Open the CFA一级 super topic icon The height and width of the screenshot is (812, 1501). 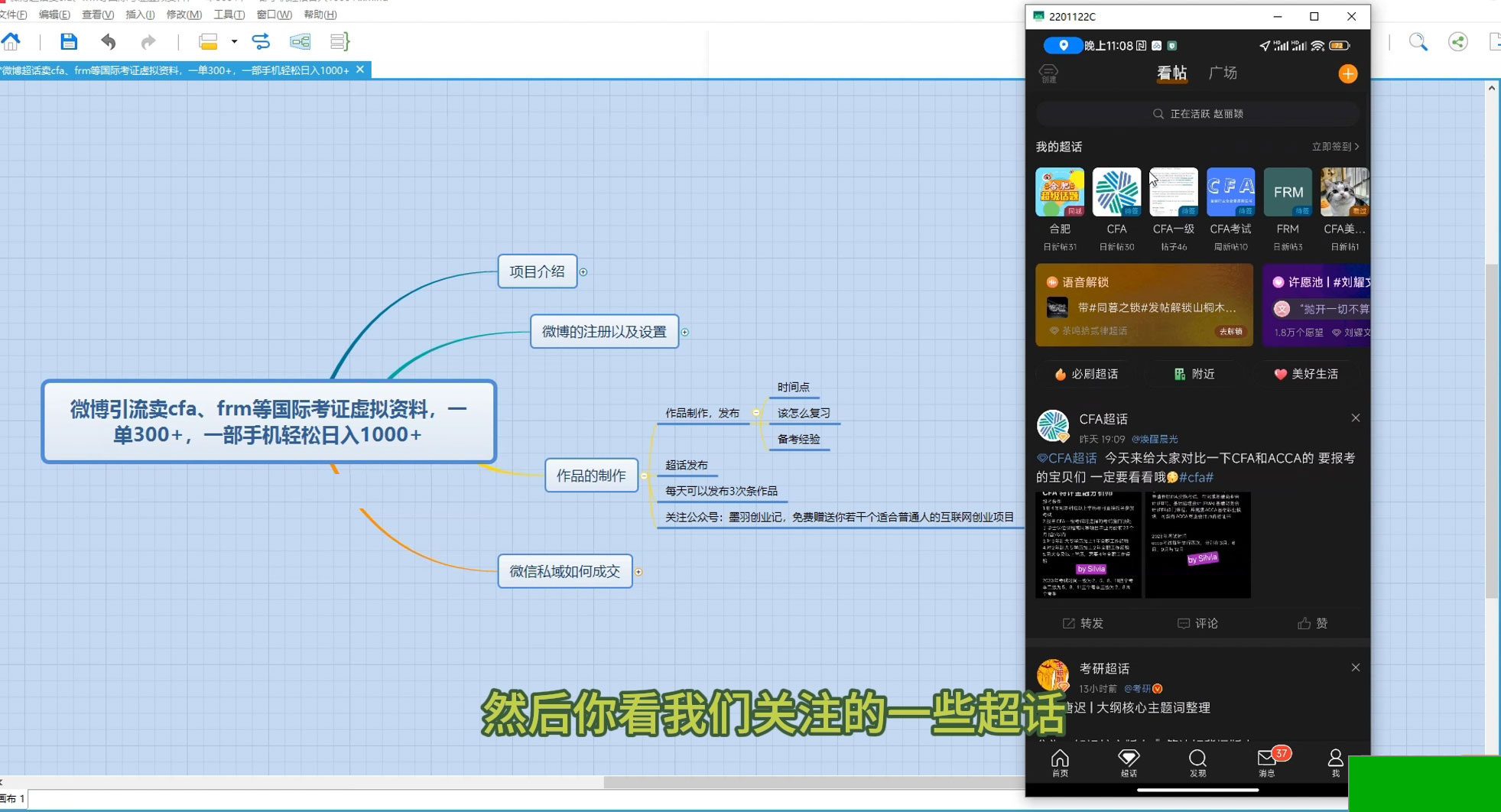(x=1174, y=193)
